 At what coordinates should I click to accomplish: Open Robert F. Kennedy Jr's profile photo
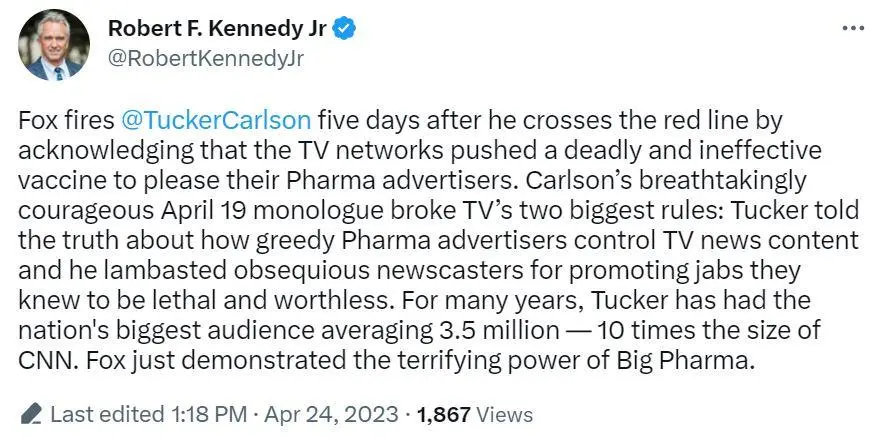(x=53, y=45)
